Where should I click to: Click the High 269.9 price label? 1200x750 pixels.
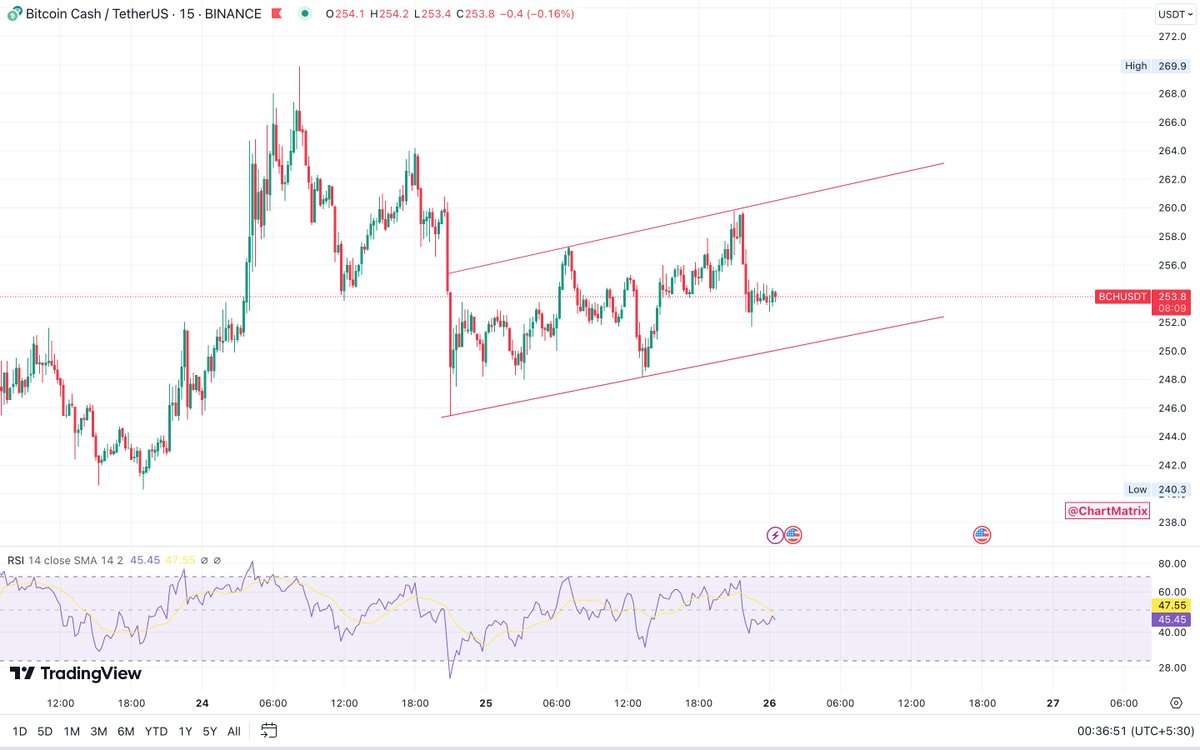coord(1156,66)
